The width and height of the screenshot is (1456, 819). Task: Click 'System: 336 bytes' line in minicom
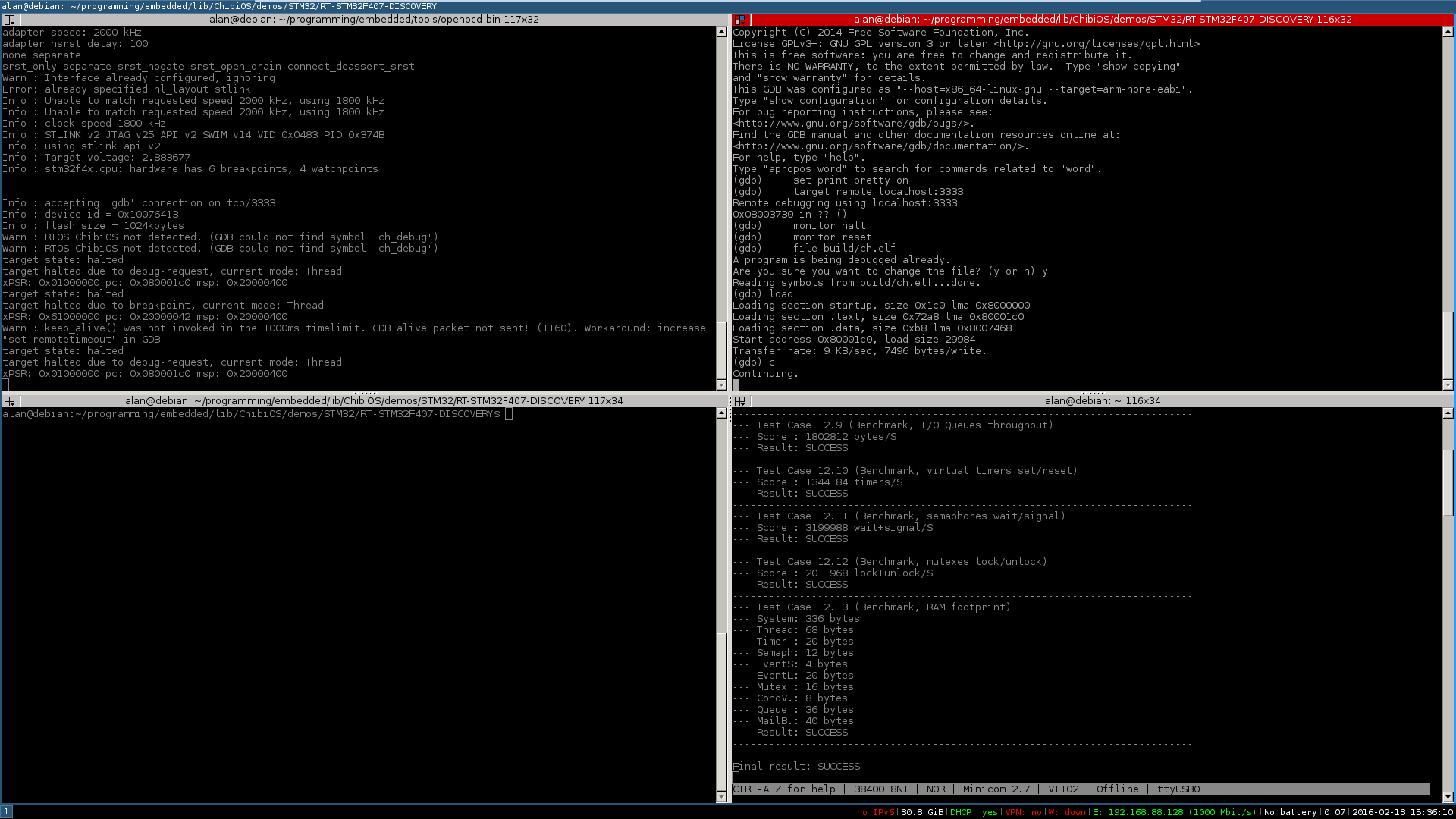(x=796, y=619)
